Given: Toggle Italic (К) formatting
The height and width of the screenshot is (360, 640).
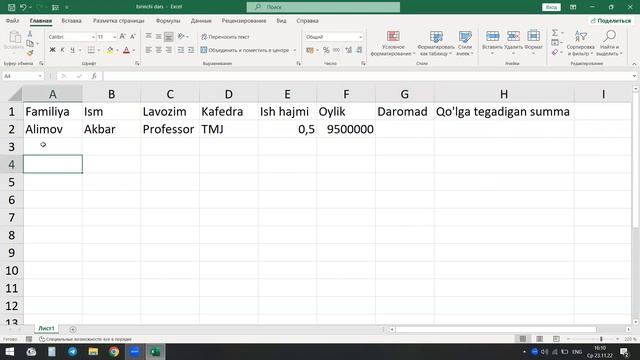Looking at the screenshot, I should pos(62,50).
